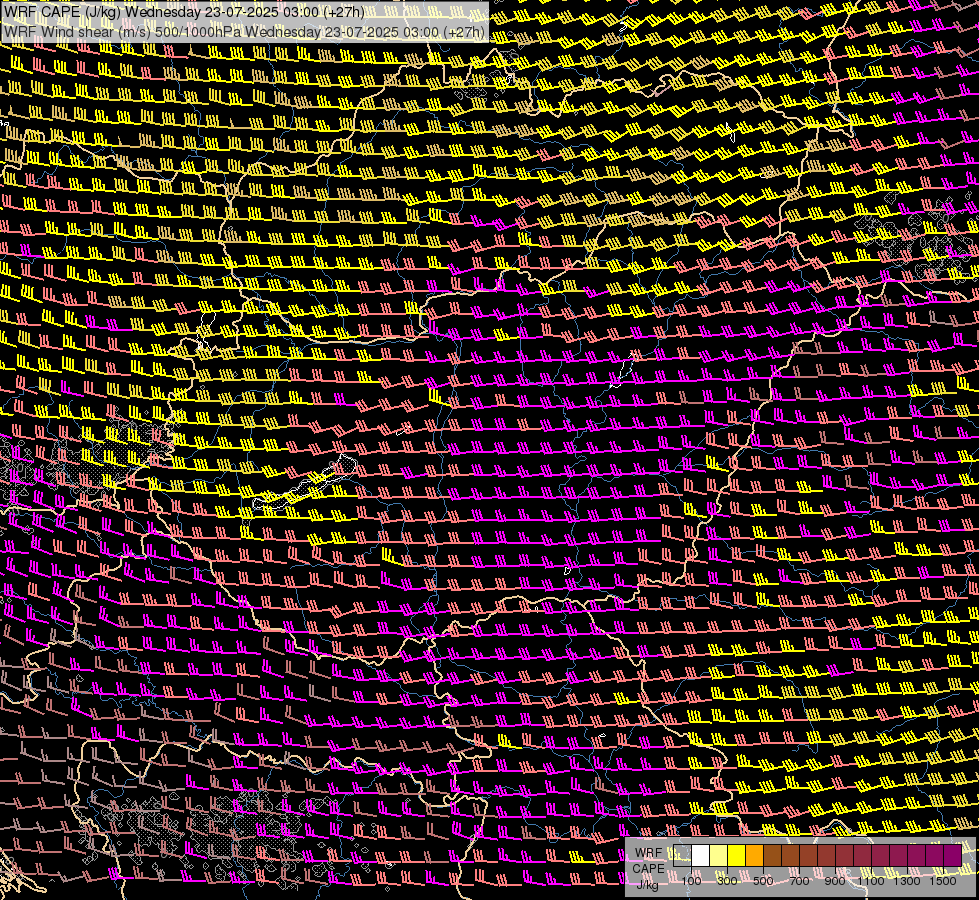
Task: Click the CAPE word in the legend
Action: point(648,869)
